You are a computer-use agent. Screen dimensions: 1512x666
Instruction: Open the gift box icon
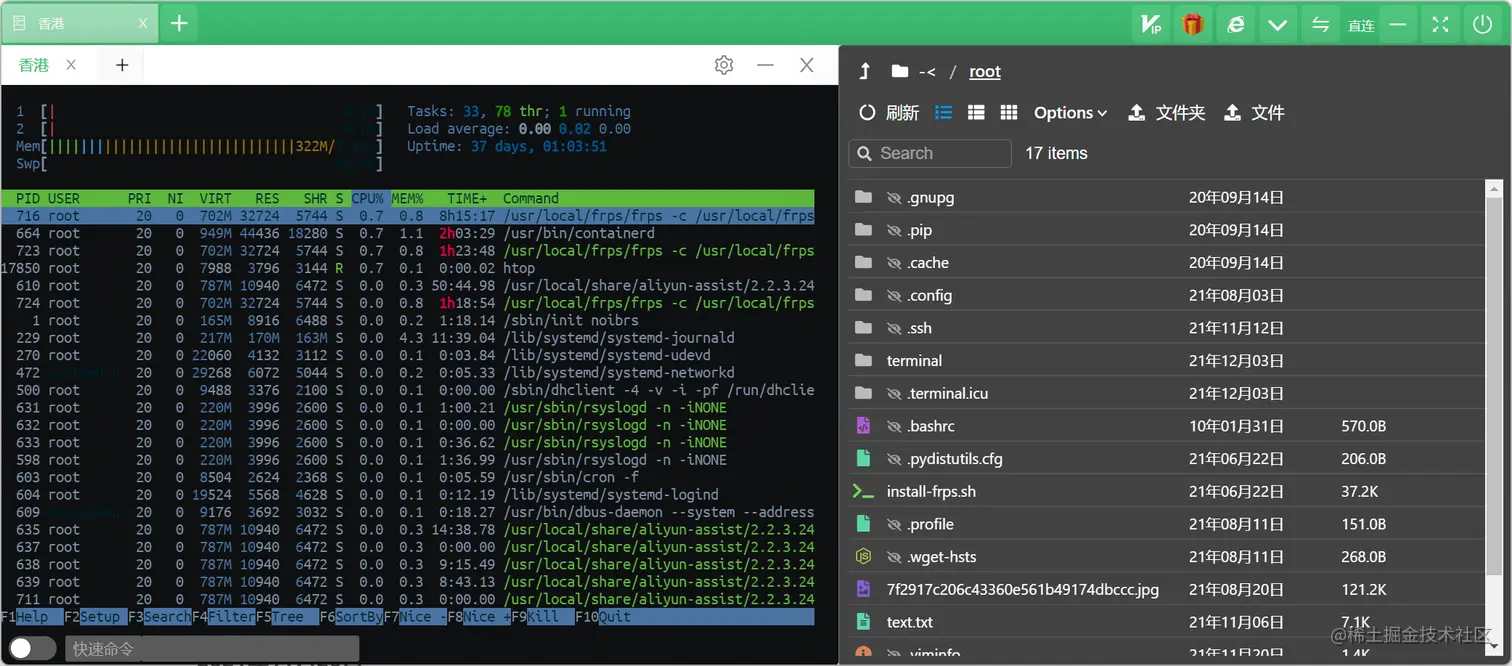click(x=1192, y=24)
